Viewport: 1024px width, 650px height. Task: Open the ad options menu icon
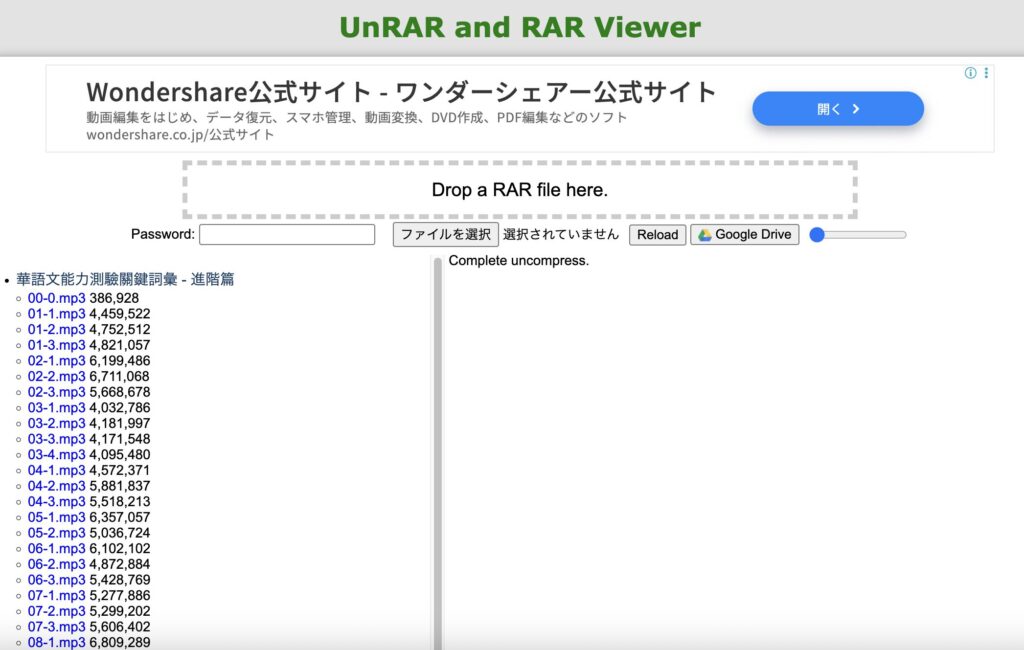click(986, 73)
